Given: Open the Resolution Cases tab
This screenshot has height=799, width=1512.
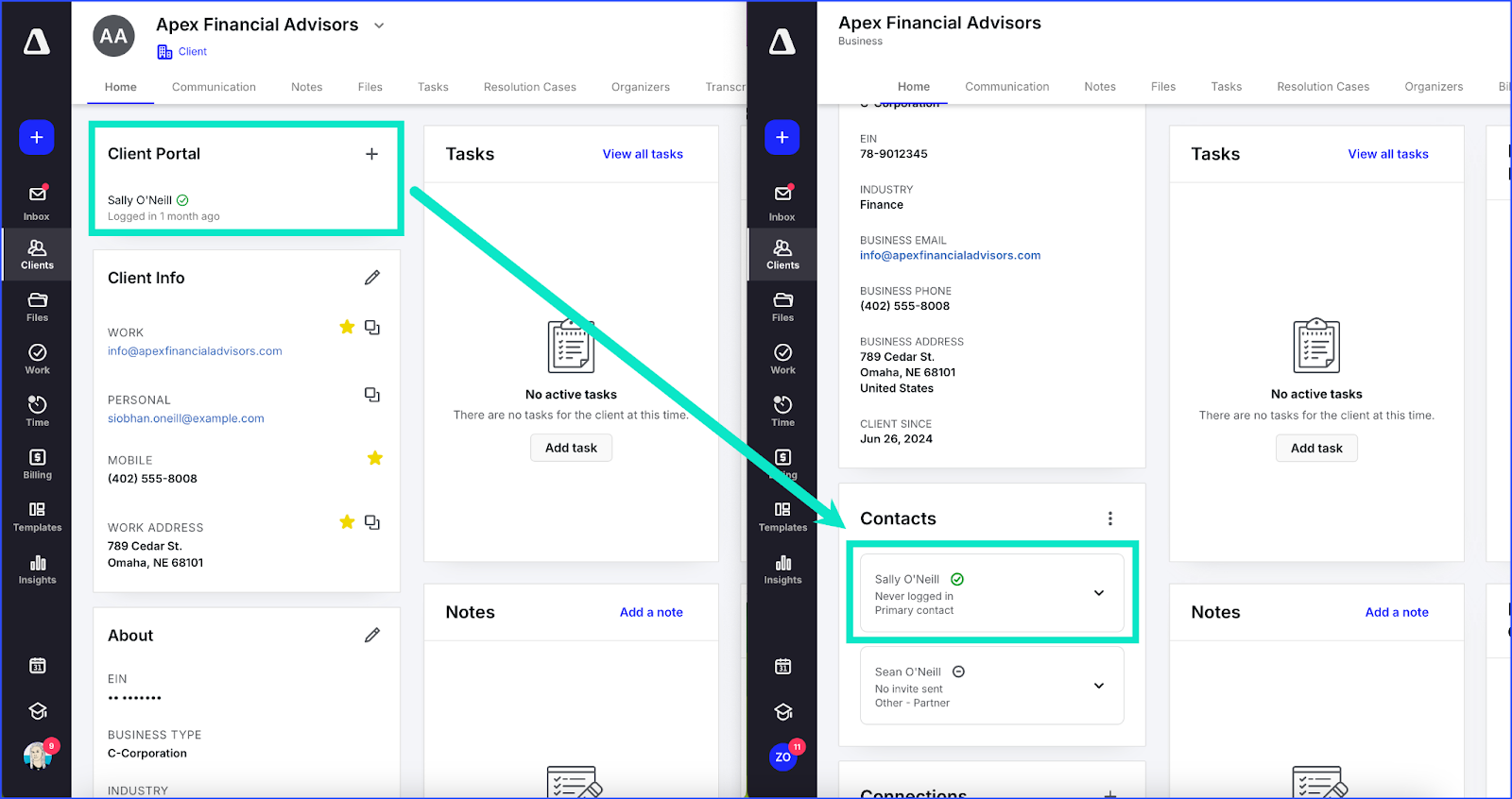Looking at the screenshot, I should 529,87.
